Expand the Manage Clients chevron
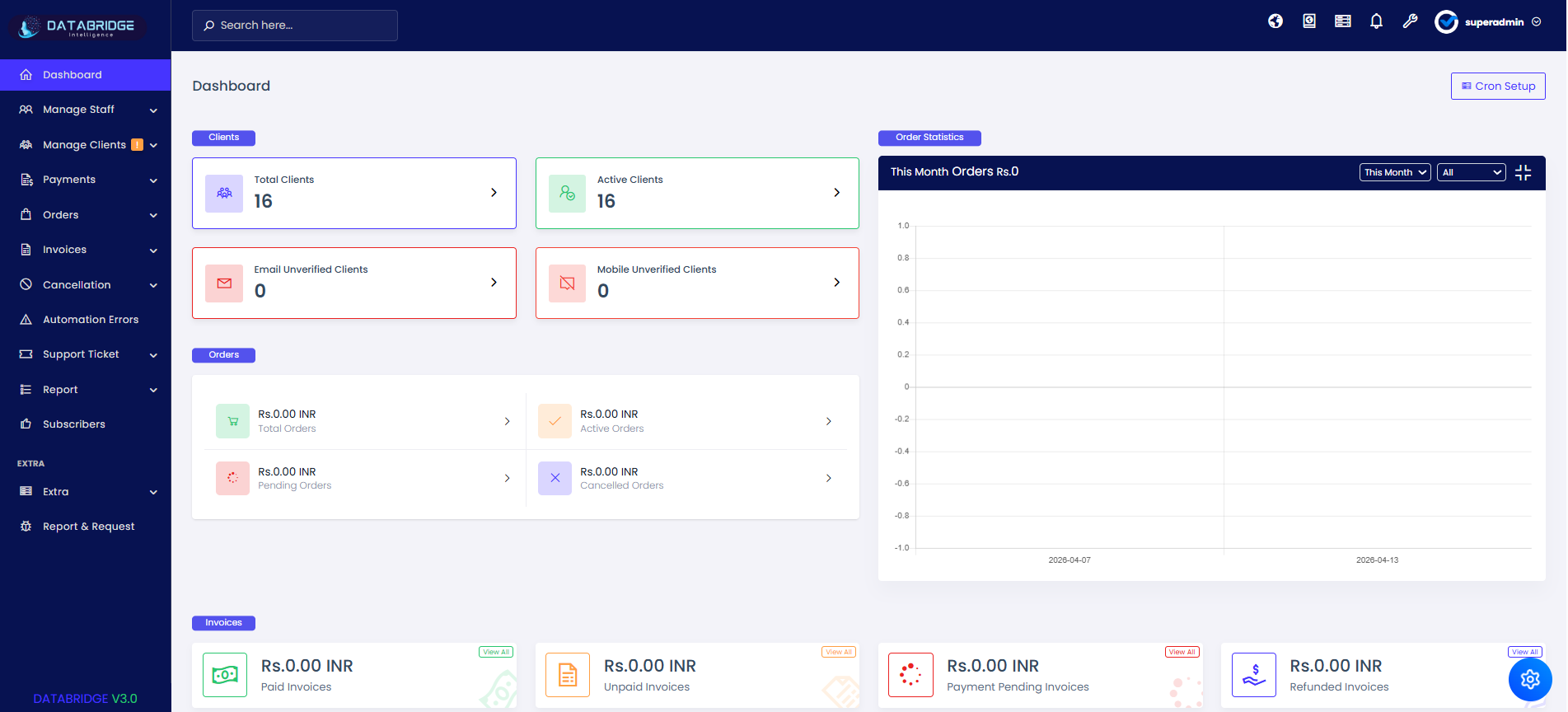The image size is (1568, 712). coord(153,145)
